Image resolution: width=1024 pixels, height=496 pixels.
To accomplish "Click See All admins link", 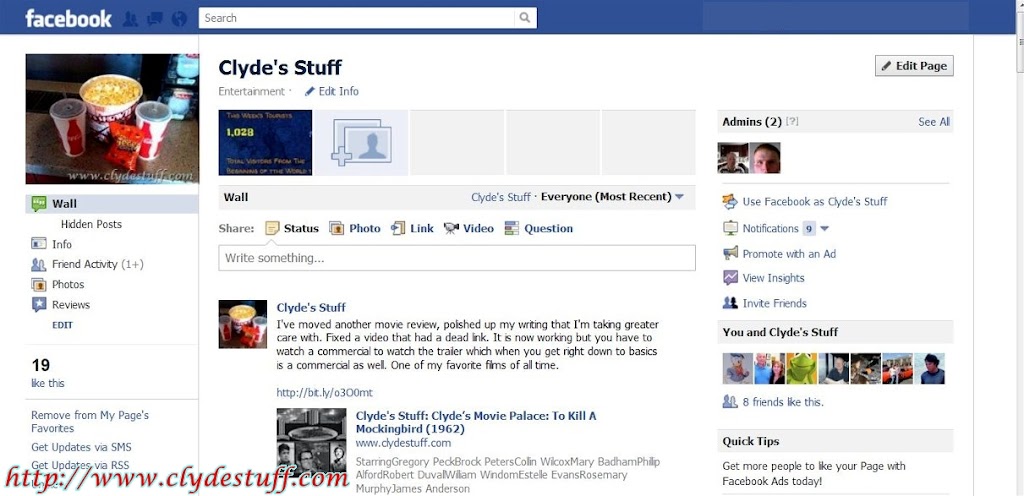I will click(x=934, y=122).
